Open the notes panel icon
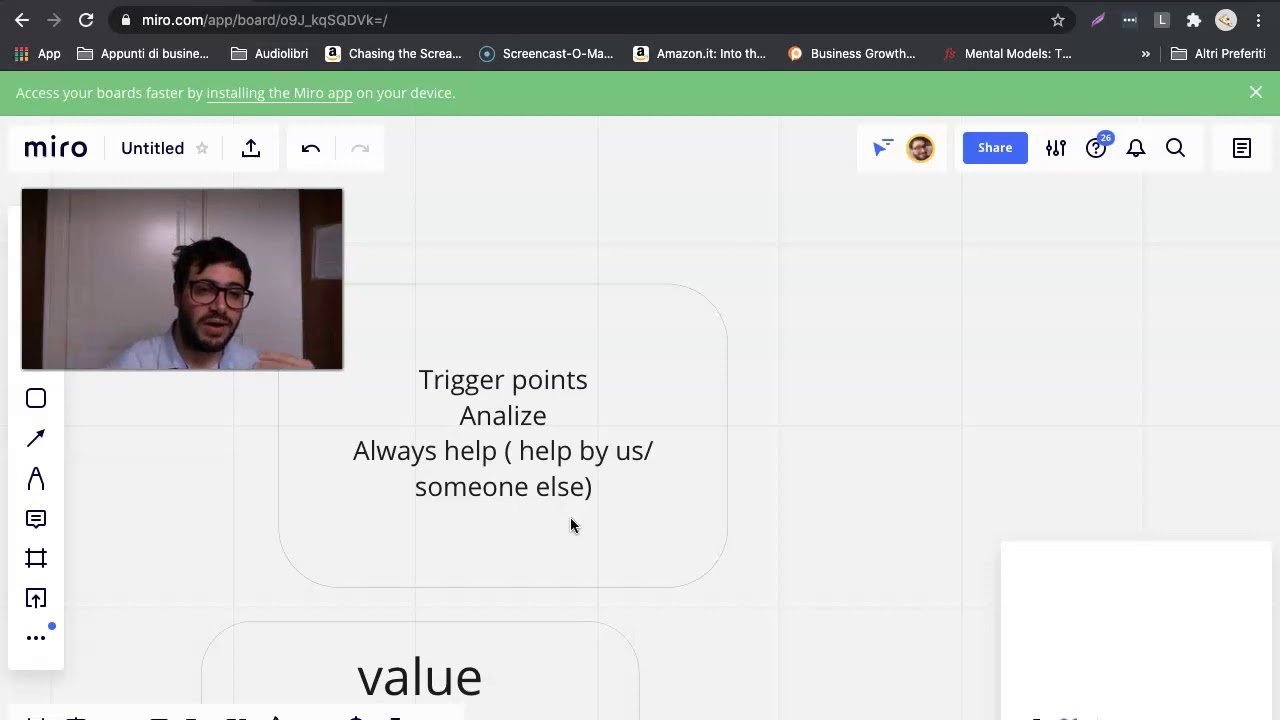This screenshot has height=720, width=1280. pyautogui.click(x=1242, y=148)
